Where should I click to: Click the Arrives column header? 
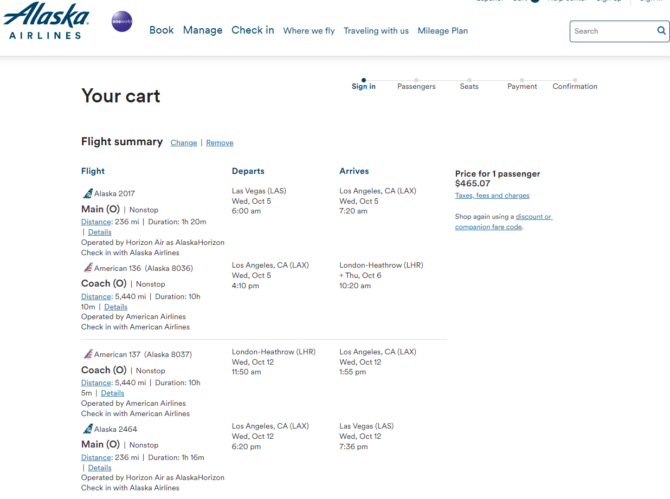tap(354, 171)
